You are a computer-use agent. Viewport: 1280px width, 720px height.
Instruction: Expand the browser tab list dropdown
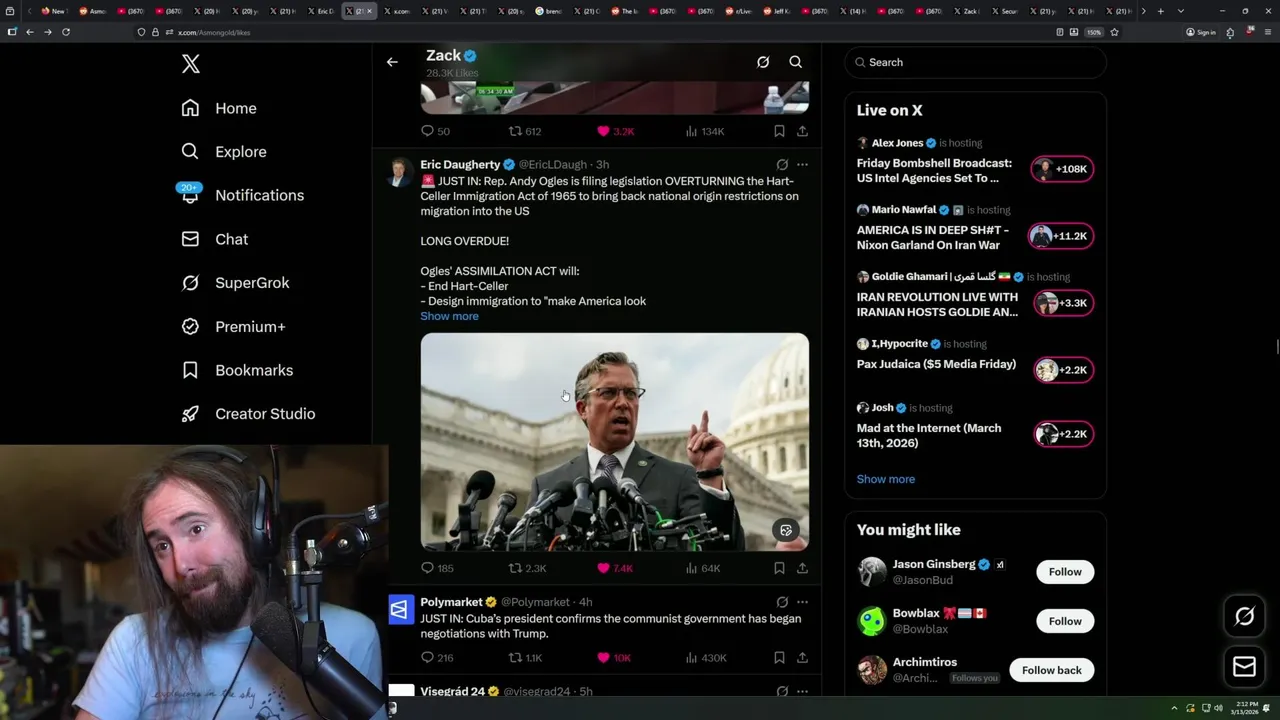[x=1181, y=11]
